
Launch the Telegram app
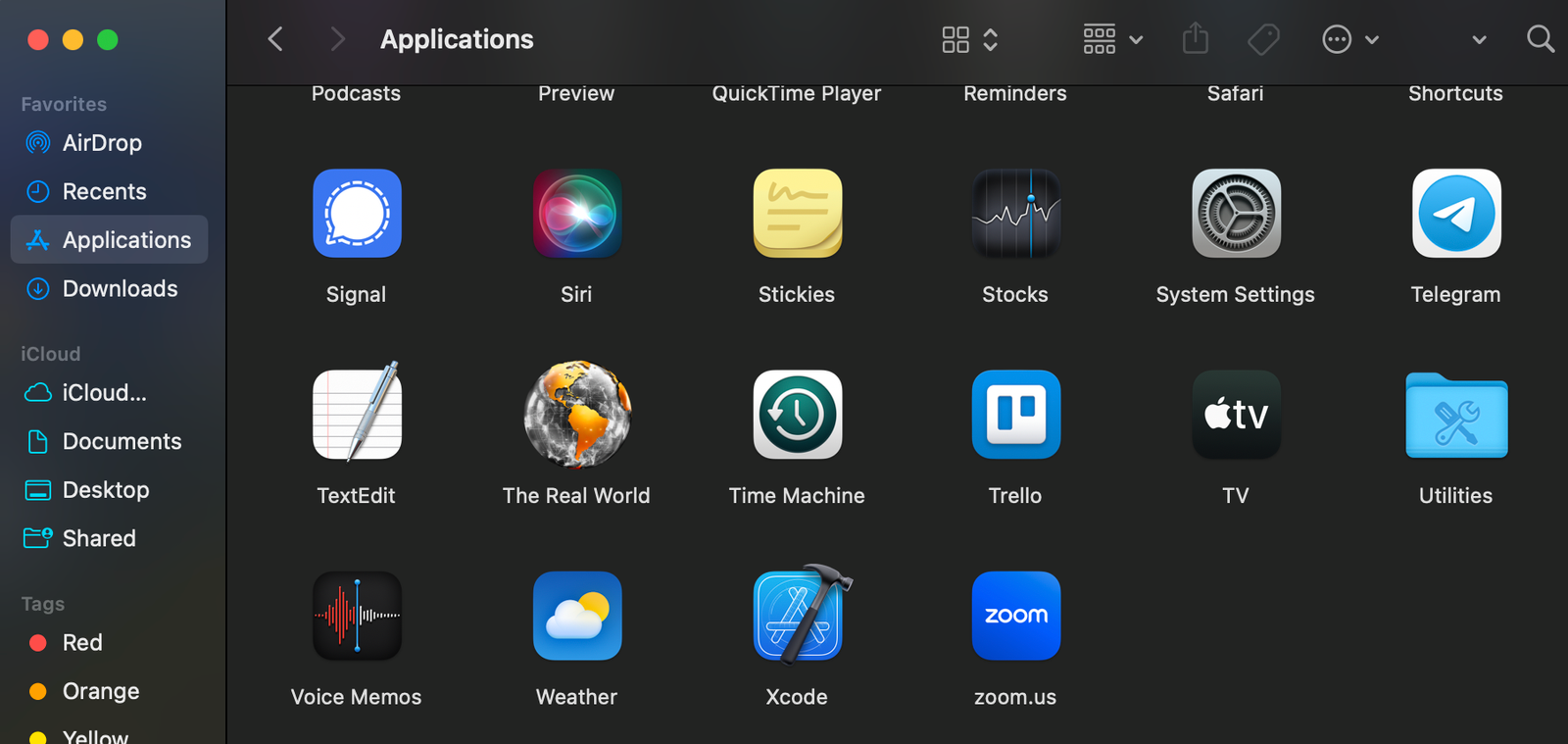click(x=1455, y=214)
